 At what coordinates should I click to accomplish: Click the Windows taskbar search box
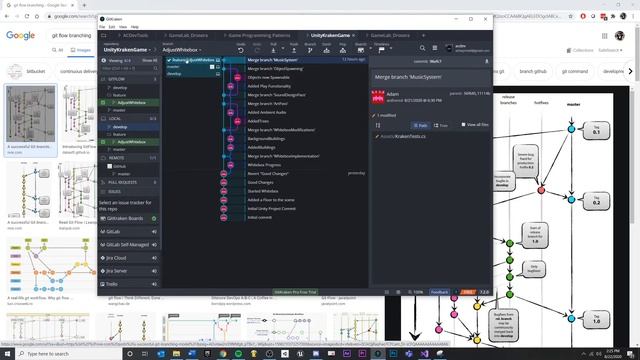tap(69, 353)
